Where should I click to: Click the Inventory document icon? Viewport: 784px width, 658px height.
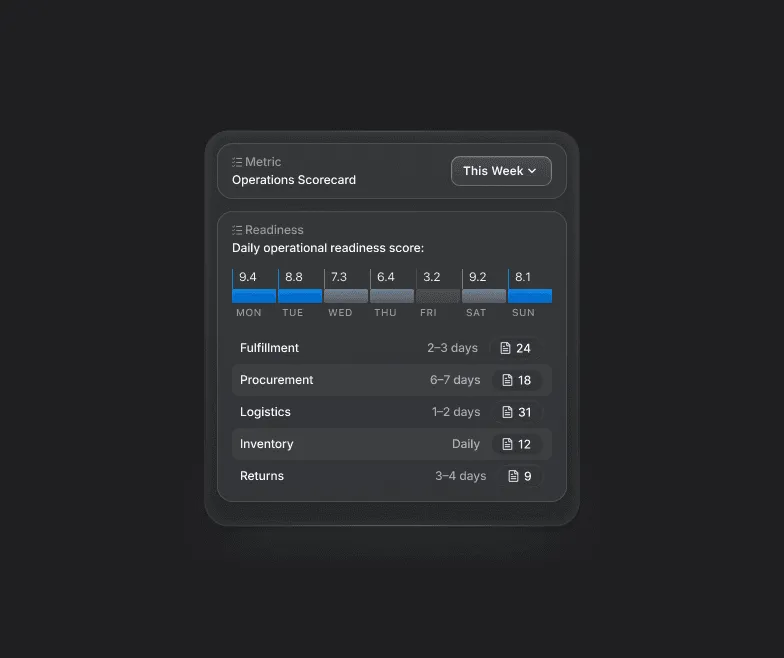click(x=508, y=444)
